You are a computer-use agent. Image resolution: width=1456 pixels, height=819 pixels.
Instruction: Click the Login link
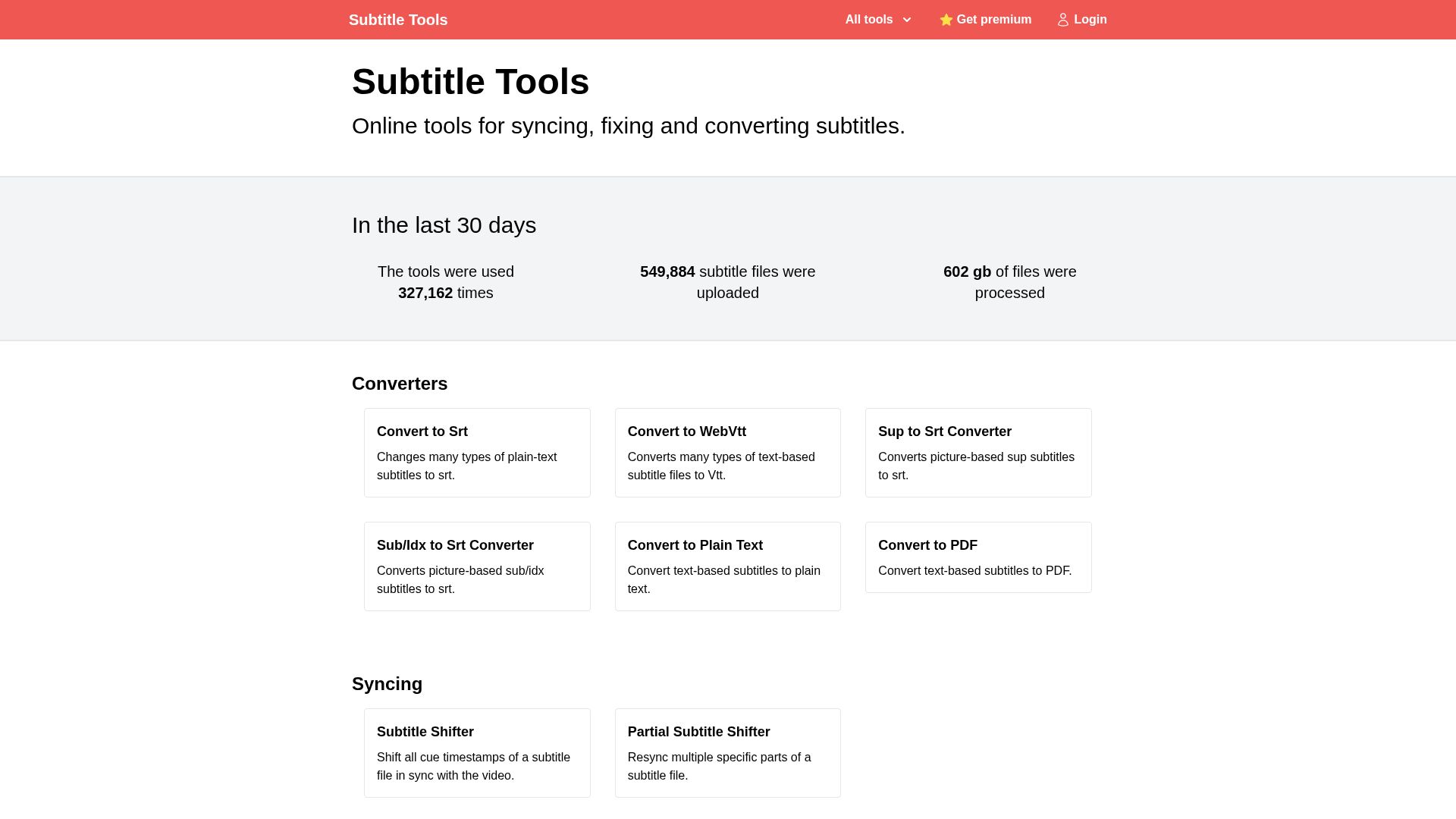coord(1090,20)
